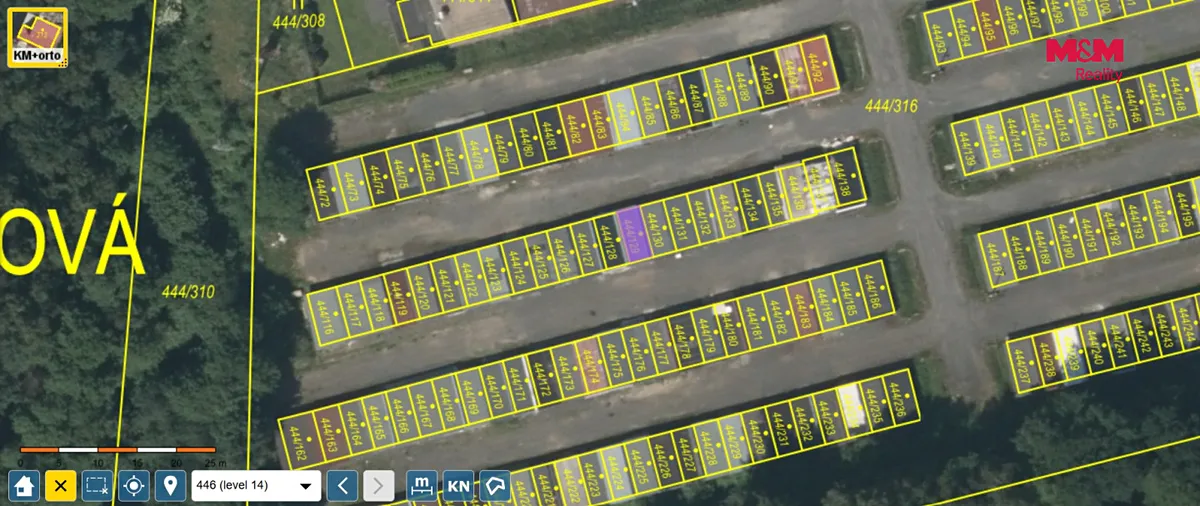Open the KM+orto base map switcher

(x=37, y=38)
